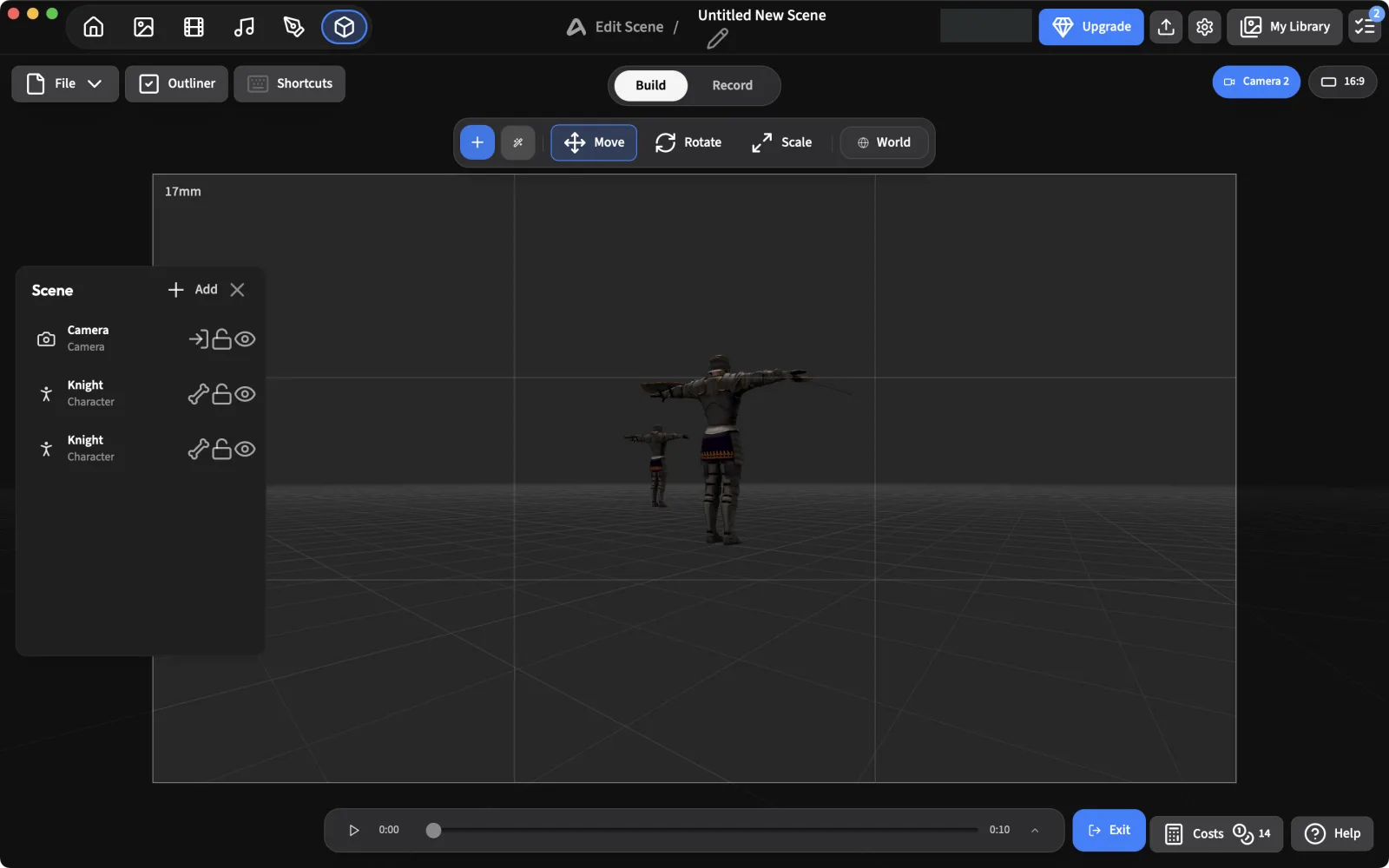The width and height of the screenshot is (1389, 868).
Task: Toggle the Outliner checkbox button
Action: click(177, 84)
